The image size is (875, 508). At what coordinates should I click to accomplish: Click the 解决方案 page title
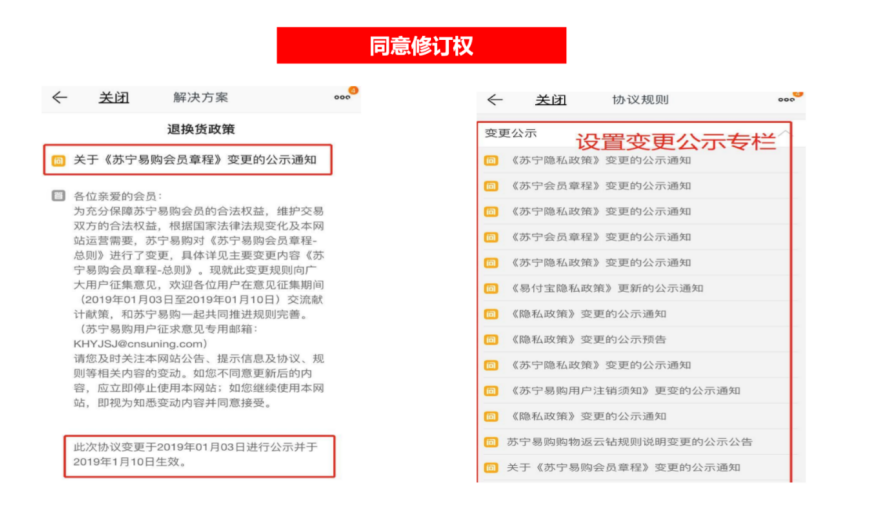click(201, 97)
